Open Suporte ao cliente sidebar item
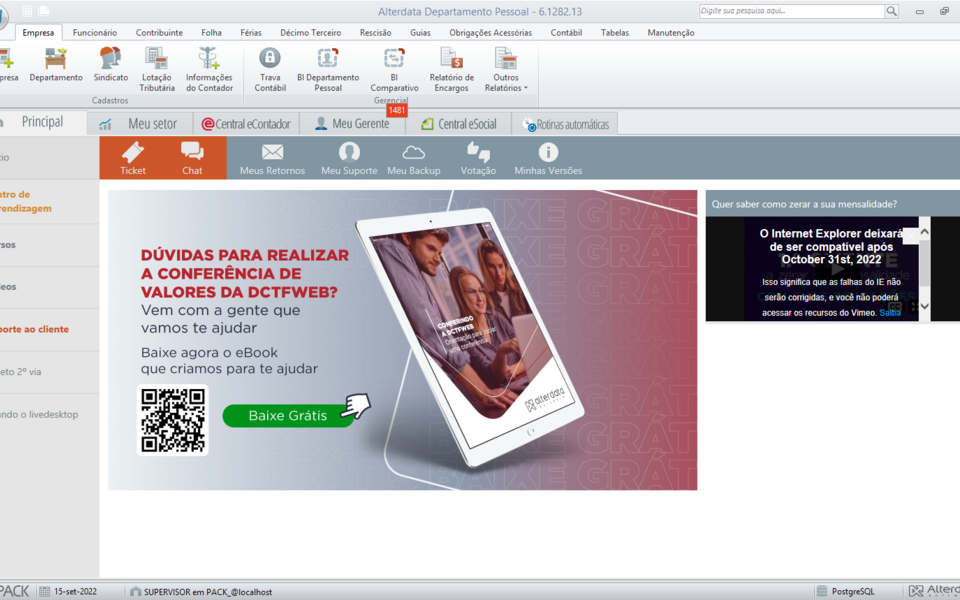The height and width of the screenshot is (600, 960). [x=34, y=329]
